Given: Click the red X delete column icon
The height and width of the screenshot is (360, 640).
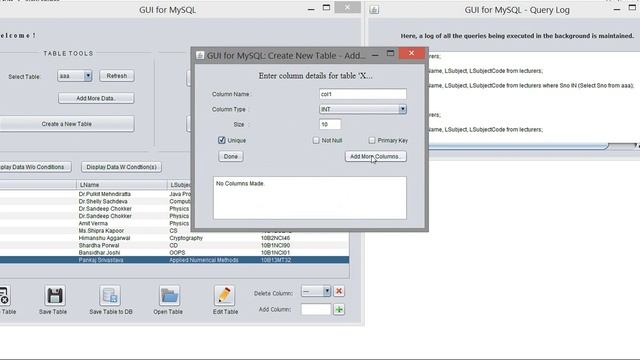Looking at the screenshot, I should pyautogui.click(x=339, y=291).
